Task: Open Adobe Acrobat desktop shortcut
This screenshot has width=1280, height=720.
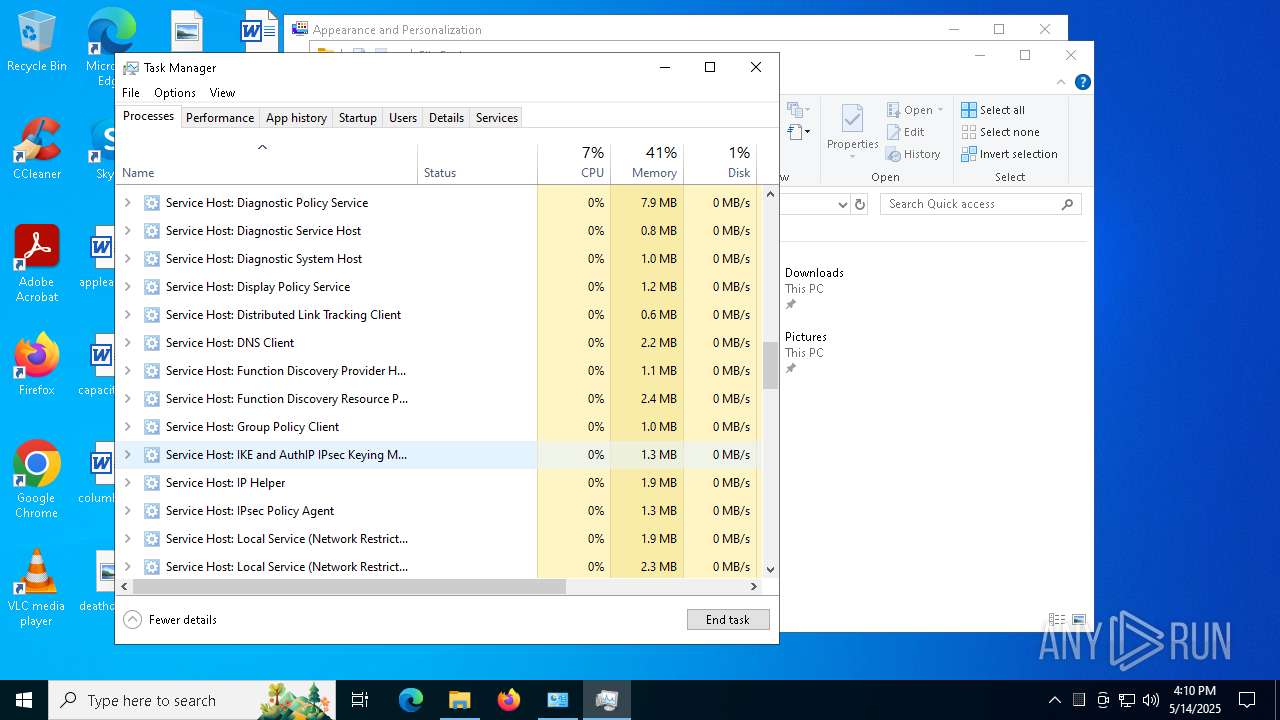Action: coord(37,264)
